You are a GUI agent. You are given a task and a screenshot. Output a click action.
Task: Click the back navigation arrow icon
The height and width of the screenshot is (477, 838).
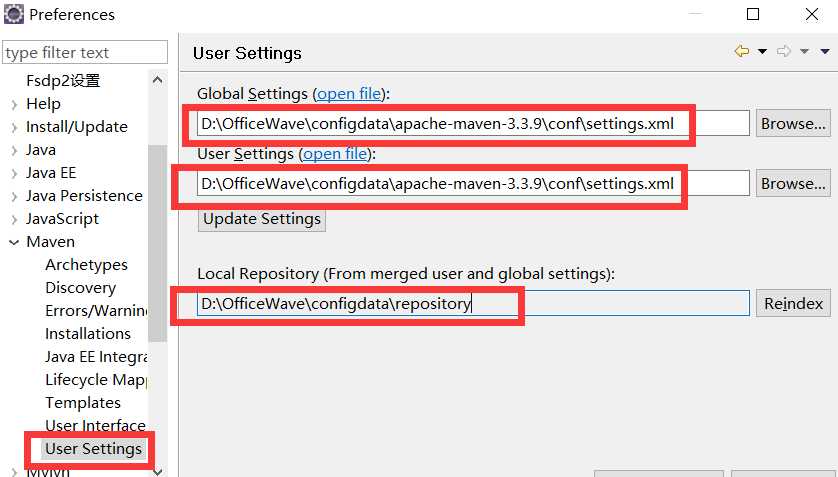coord(741,51)
